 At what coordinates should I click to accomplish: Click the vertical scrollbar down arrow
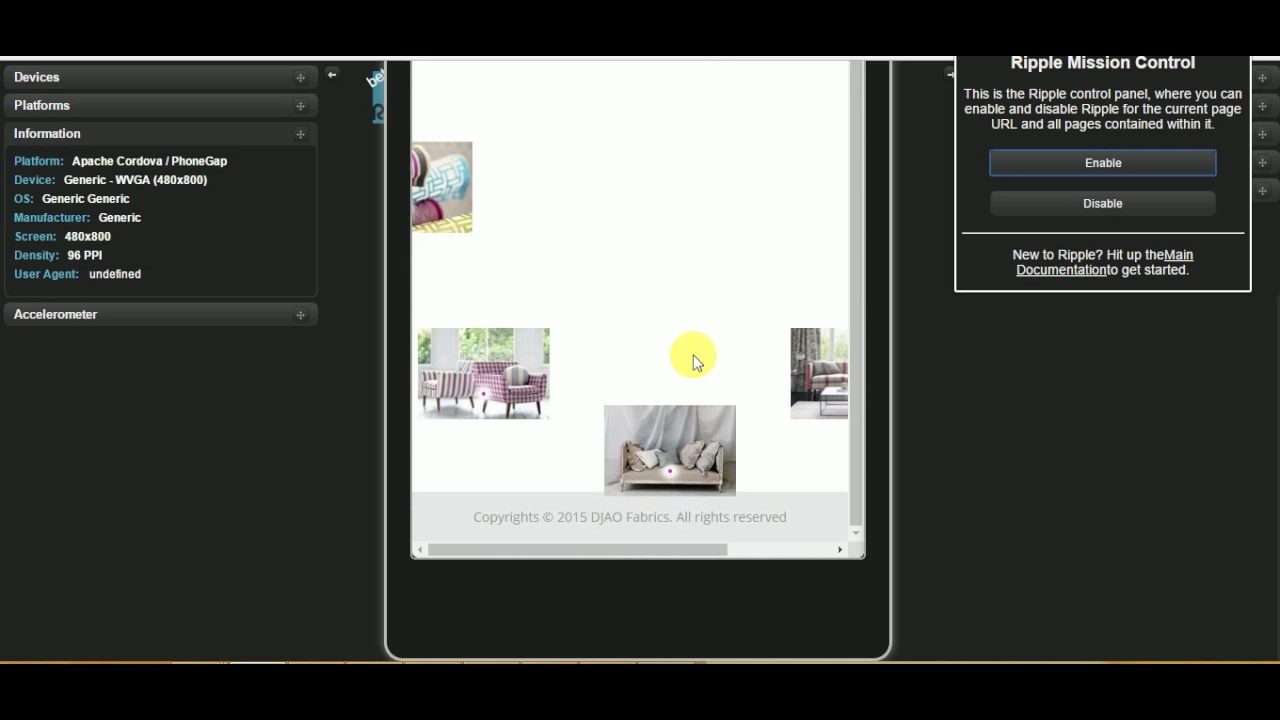coord(856,533)
